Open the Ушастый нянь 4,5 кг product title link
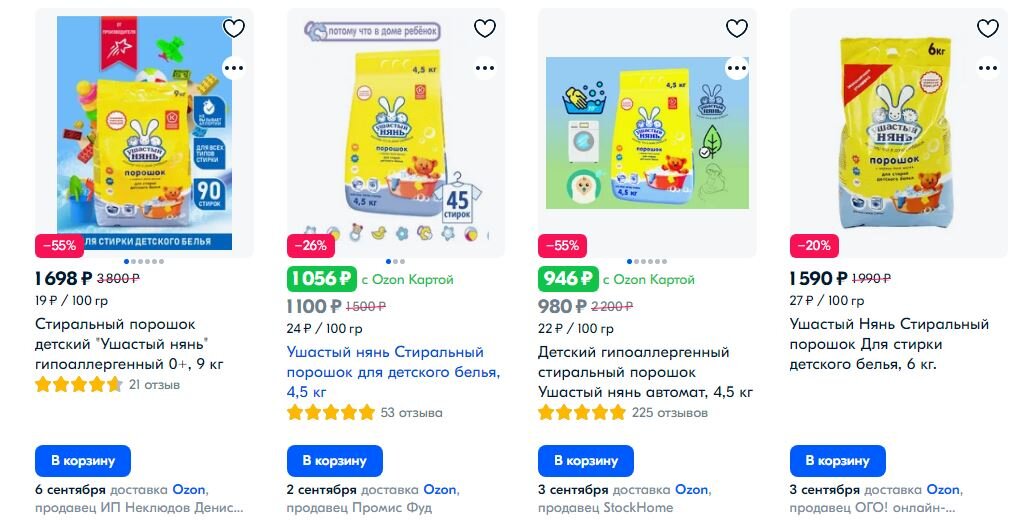 tap(393, 372)
